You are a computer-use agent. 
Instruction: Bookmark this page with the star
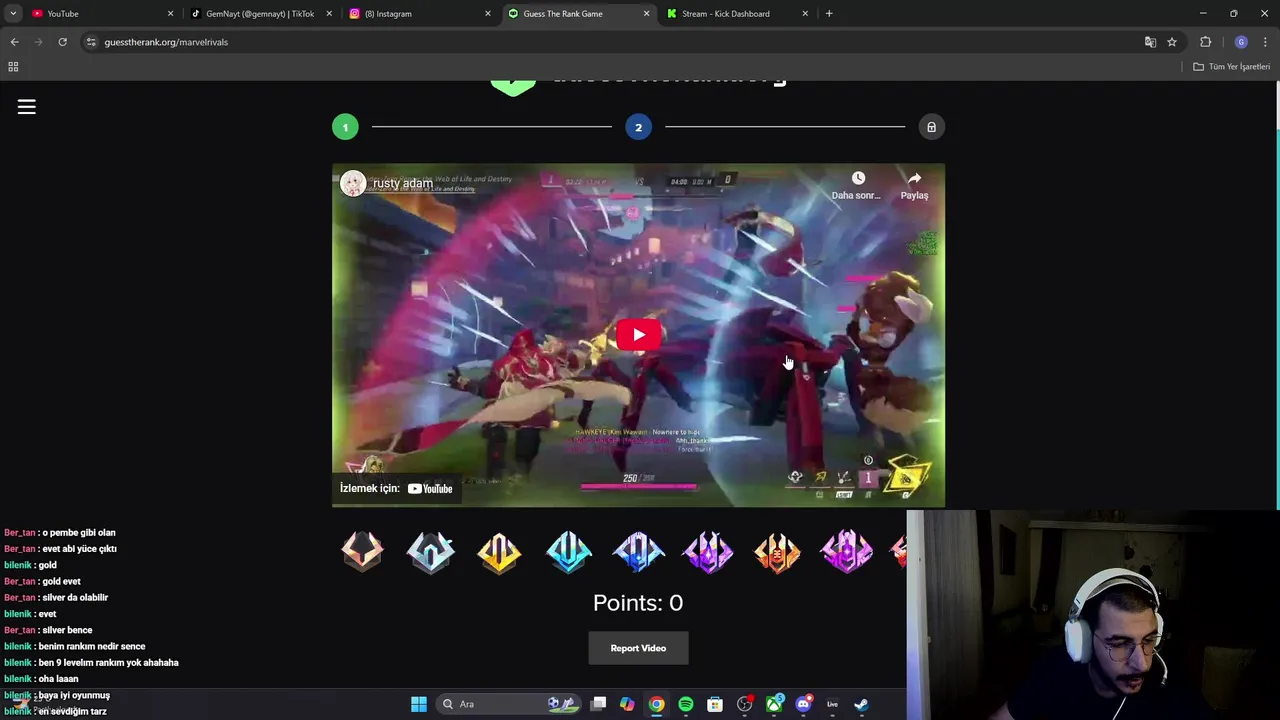[x=1172, y=42]
